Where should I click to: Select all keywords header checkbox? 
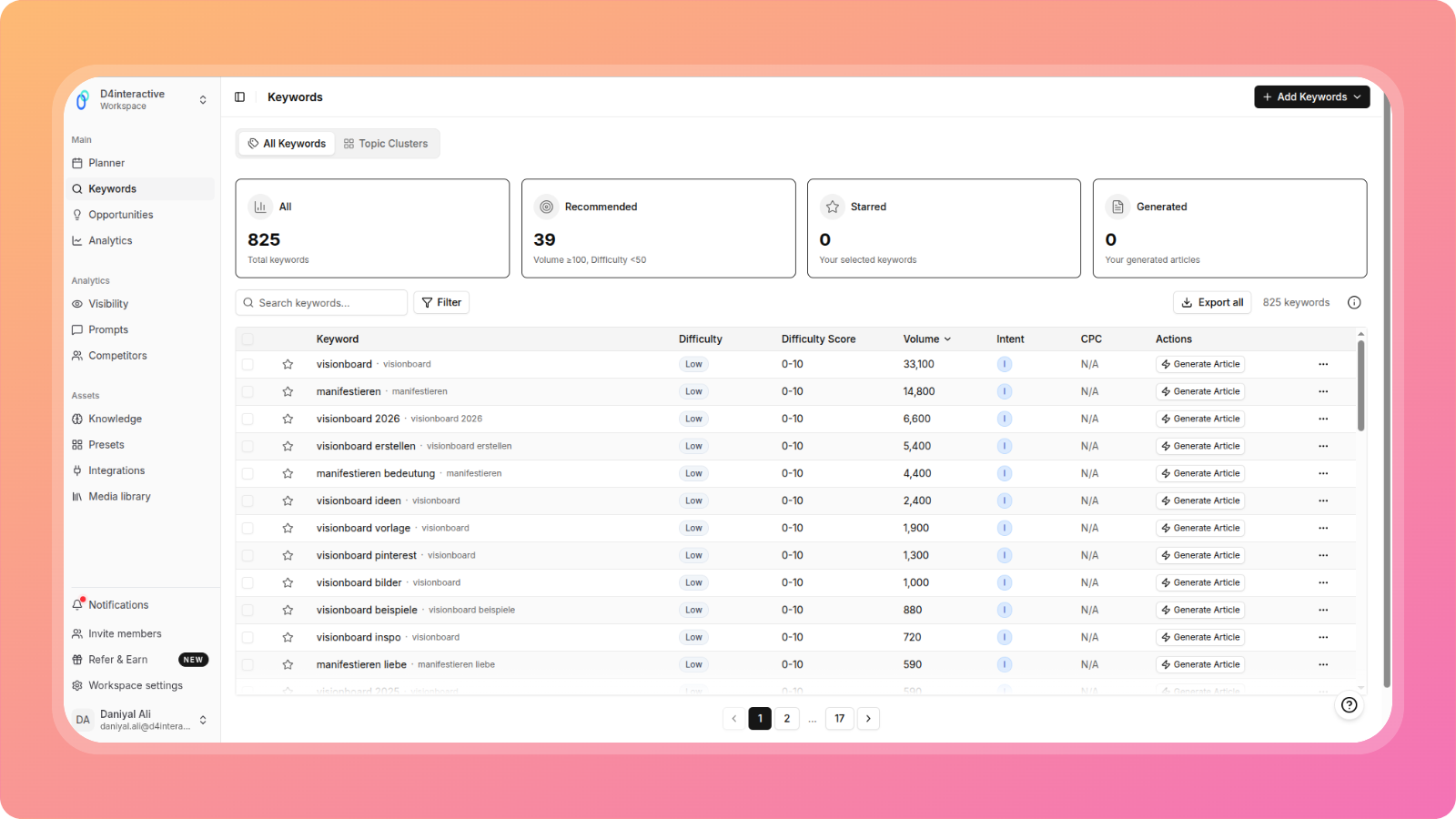click(248, 339)
